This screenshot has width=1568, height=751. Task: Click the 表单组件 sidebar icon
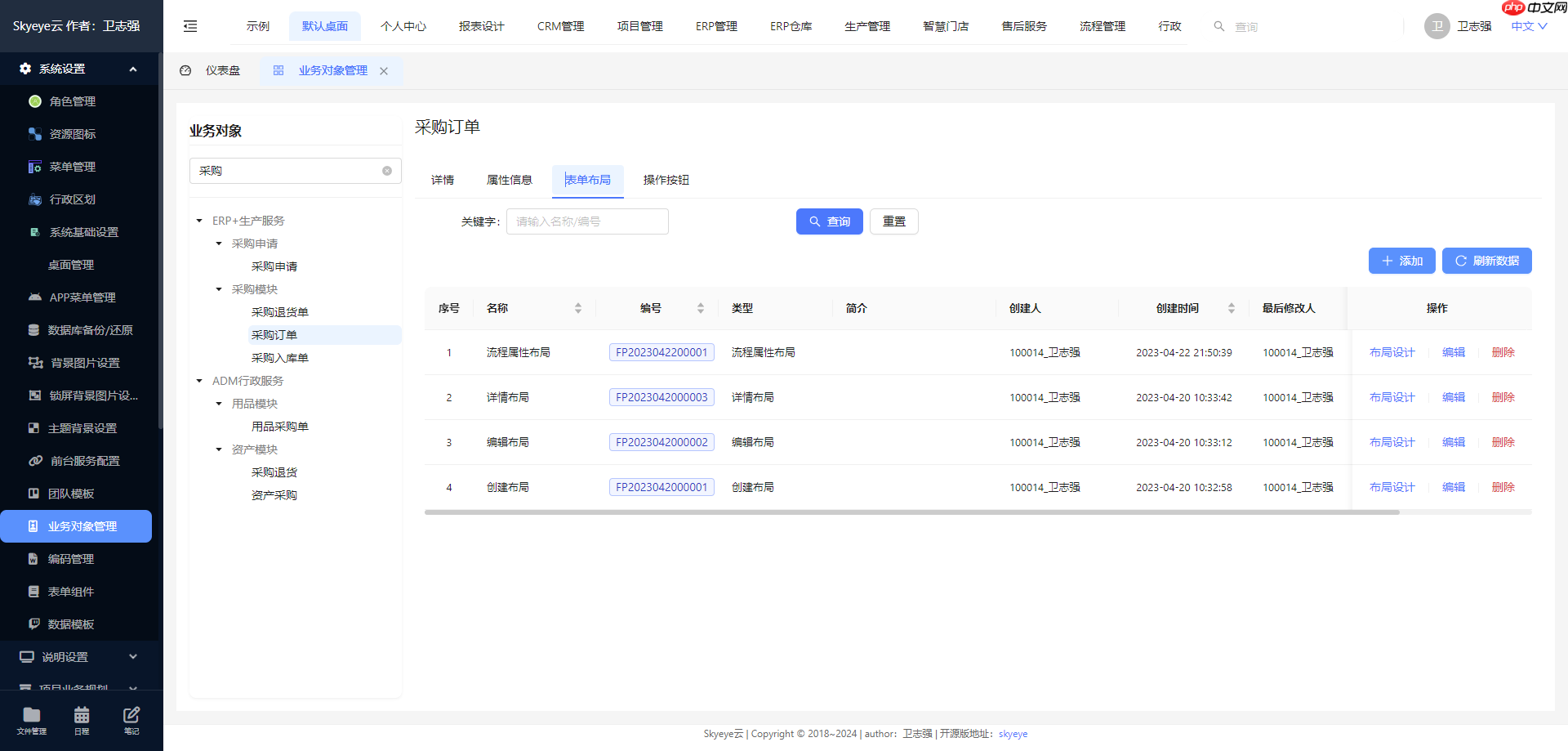tap(33, 591)
